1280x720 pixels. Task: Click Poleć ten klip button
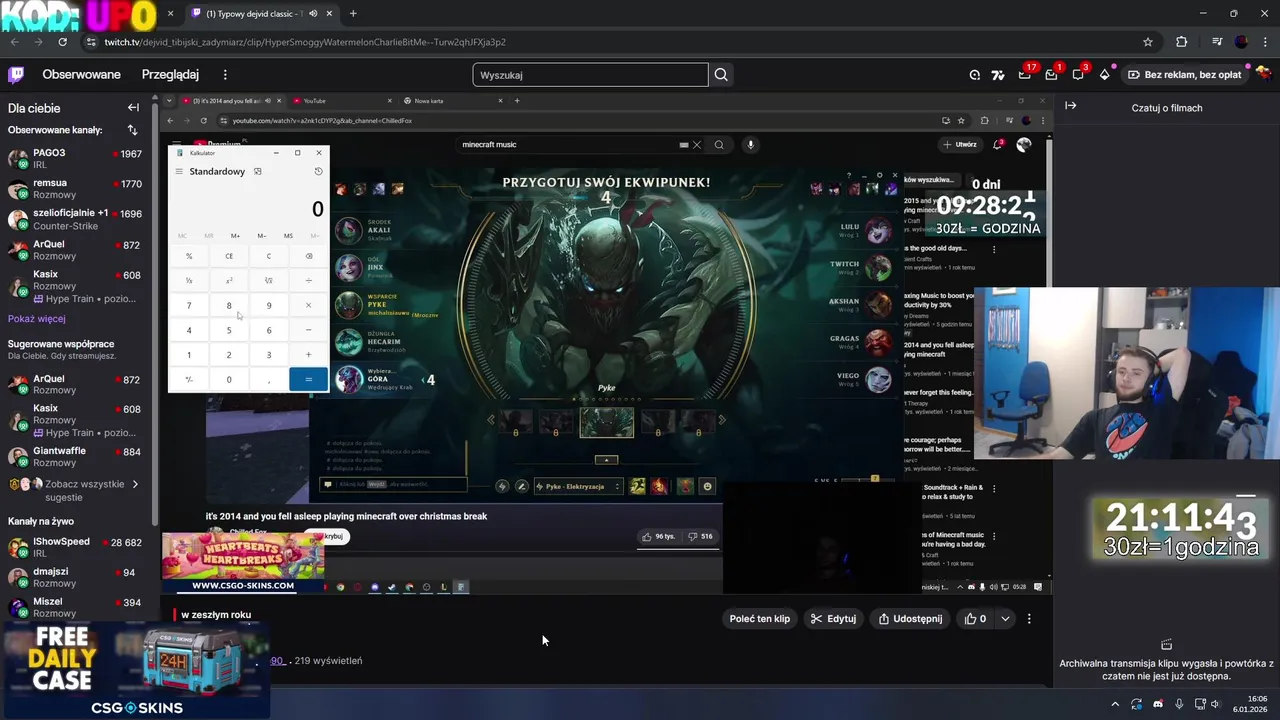[760, 619]
